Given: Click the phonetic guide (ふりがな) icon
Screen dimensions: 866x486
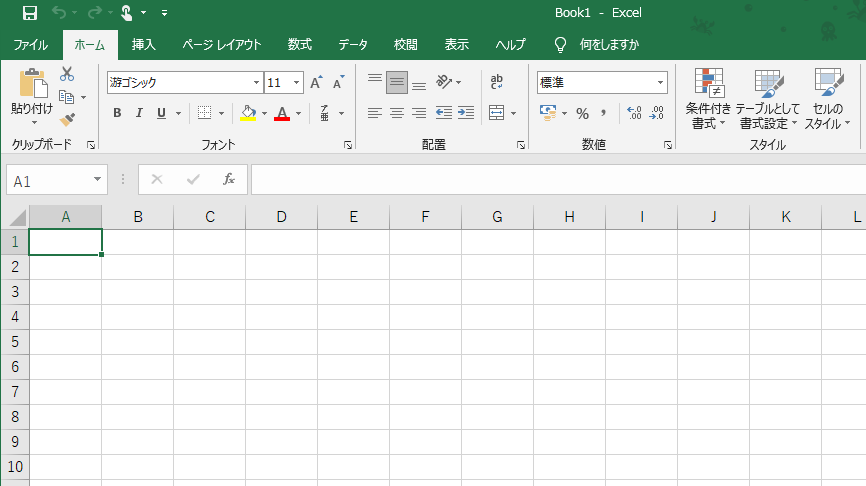Looking at the screenshot, I should [325, 113].
